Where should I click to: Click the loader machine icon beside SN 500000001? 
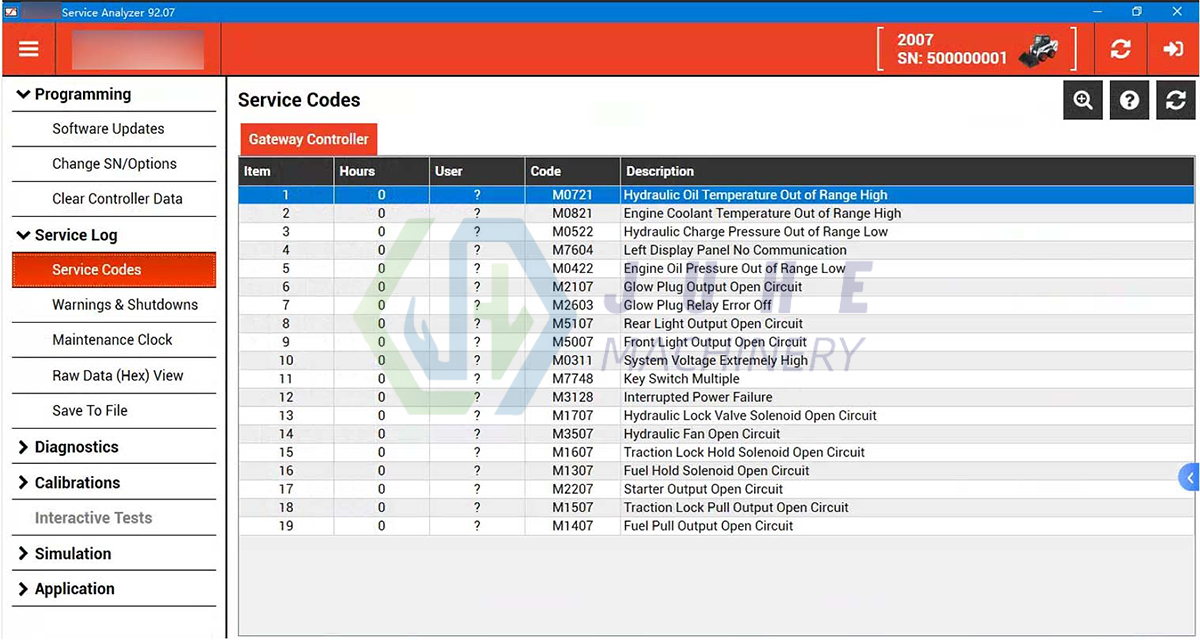point(1040,46)
